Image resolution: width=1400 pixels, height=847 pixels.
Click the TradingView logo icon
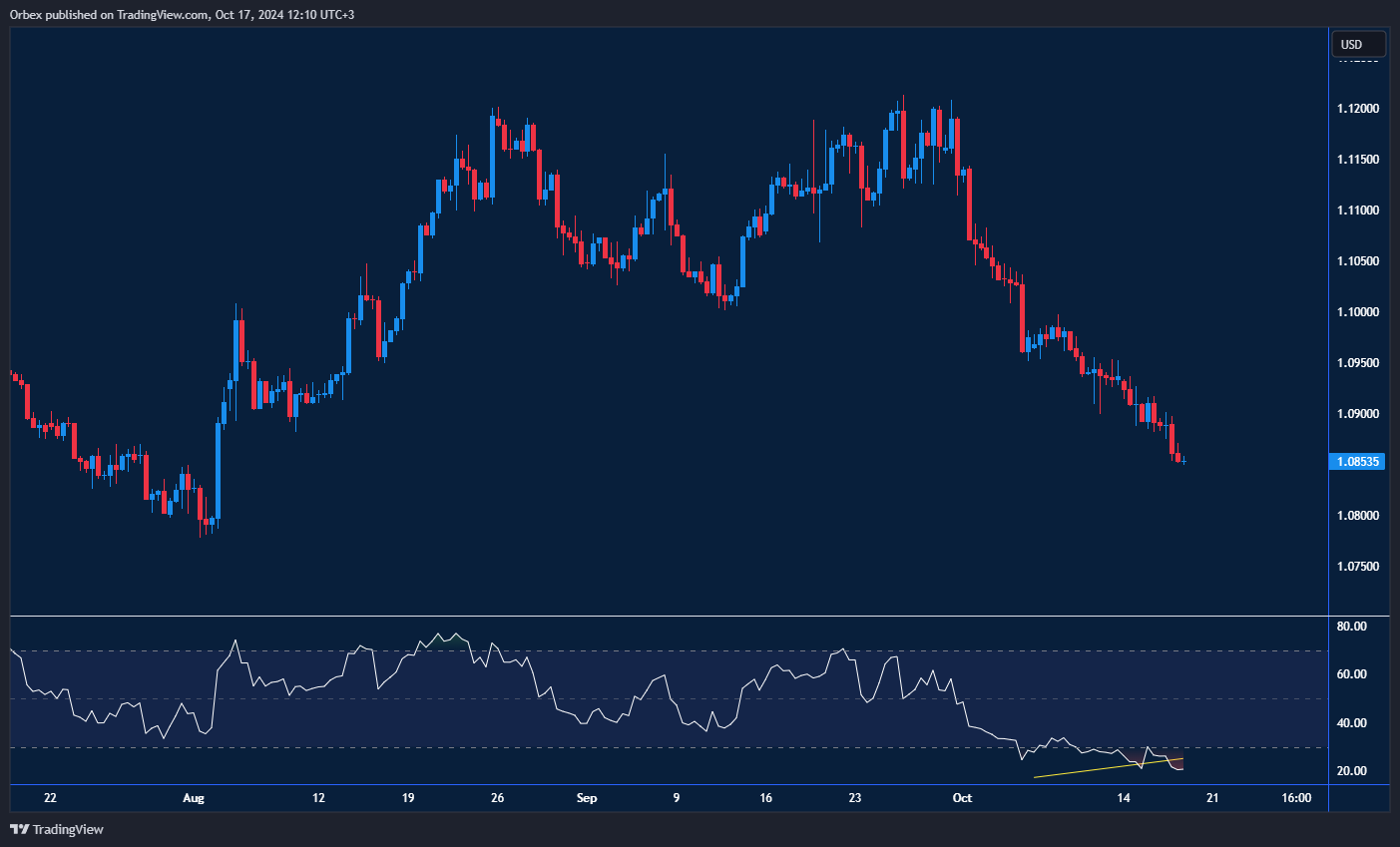(19, 829)
